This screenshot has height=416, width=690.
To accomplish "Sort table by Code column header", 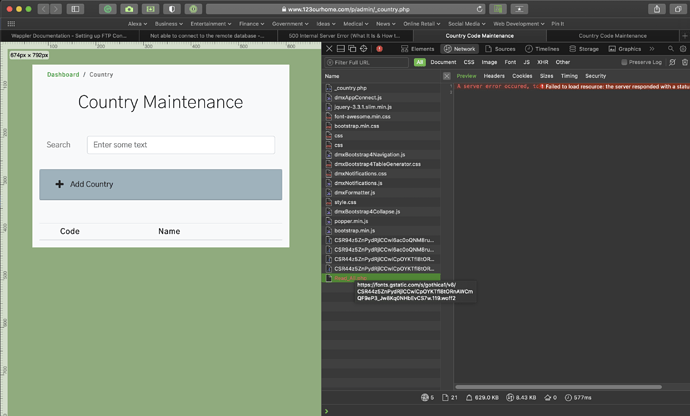I will (70, 231).
